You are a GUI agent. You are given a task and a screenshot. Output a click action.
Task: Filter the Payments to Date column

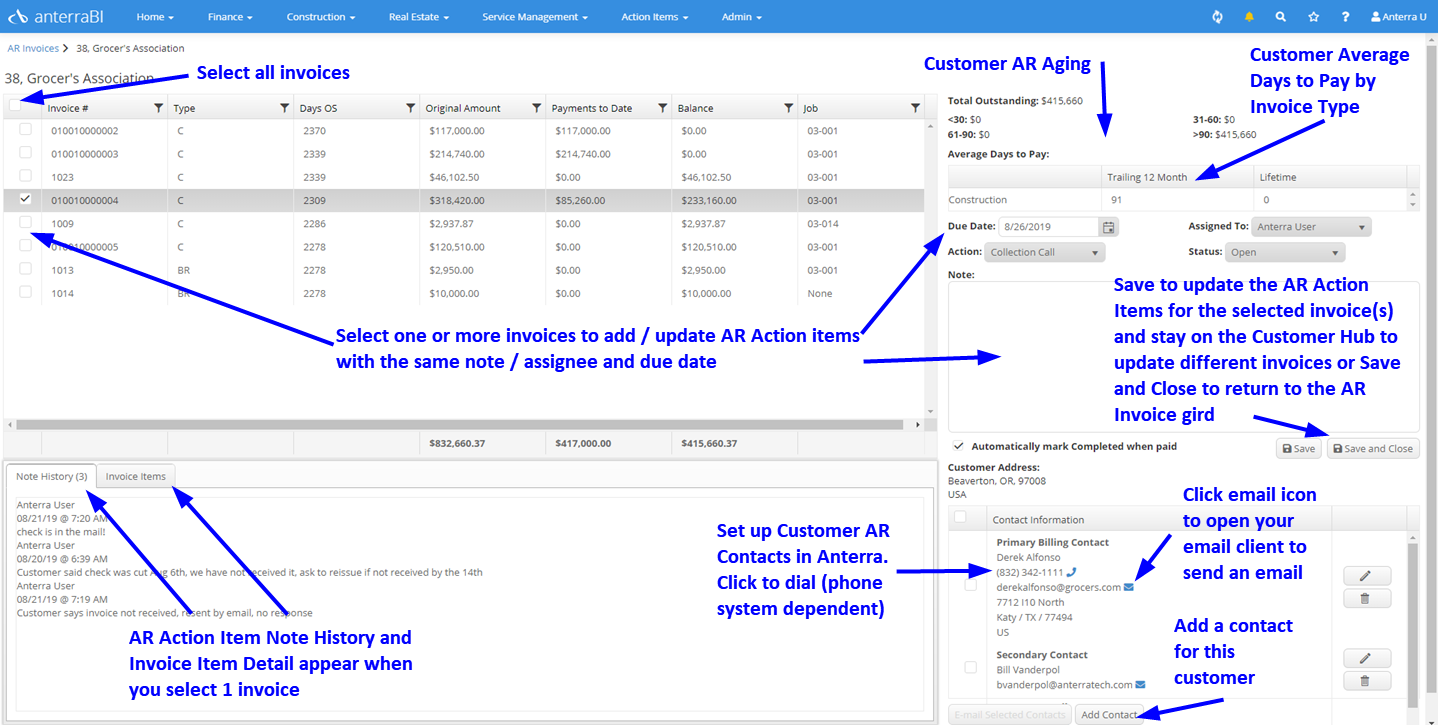pos(662,108)
